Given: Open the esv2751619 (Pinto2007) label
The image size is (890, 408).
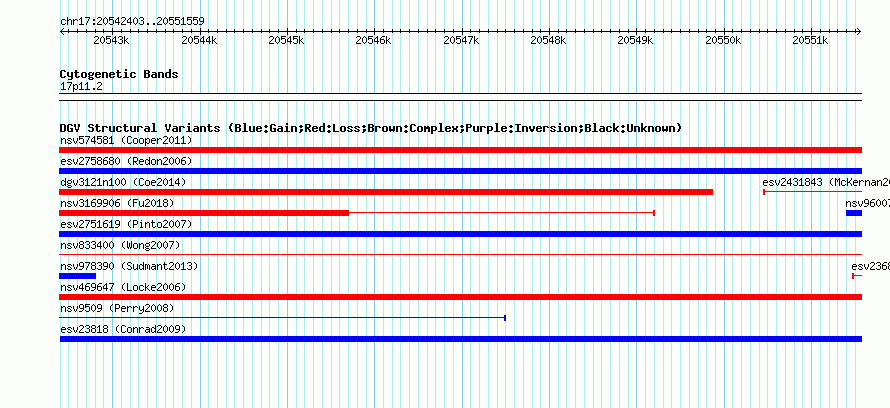Looking at the screenshot, I should [x=126, y=224].
